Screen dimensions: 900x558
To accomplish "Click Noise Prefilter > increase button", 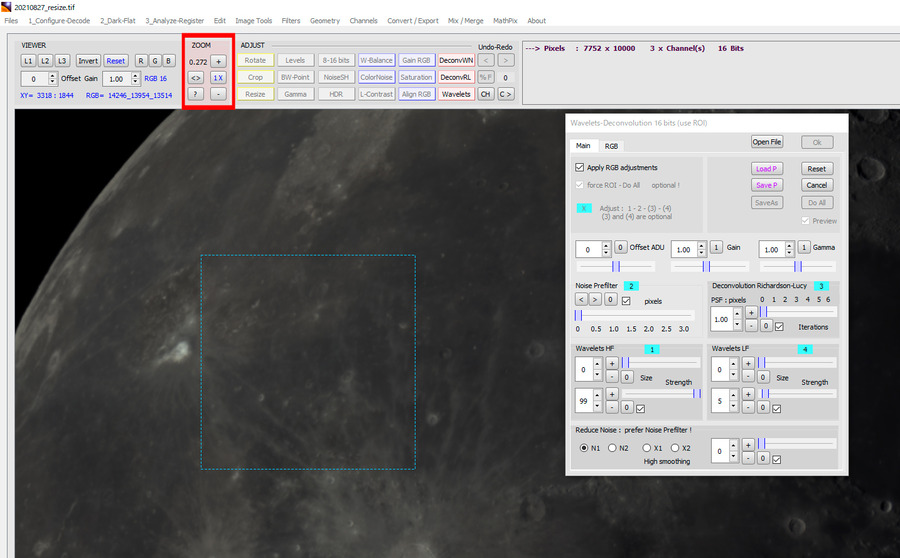I will (595, 299).
